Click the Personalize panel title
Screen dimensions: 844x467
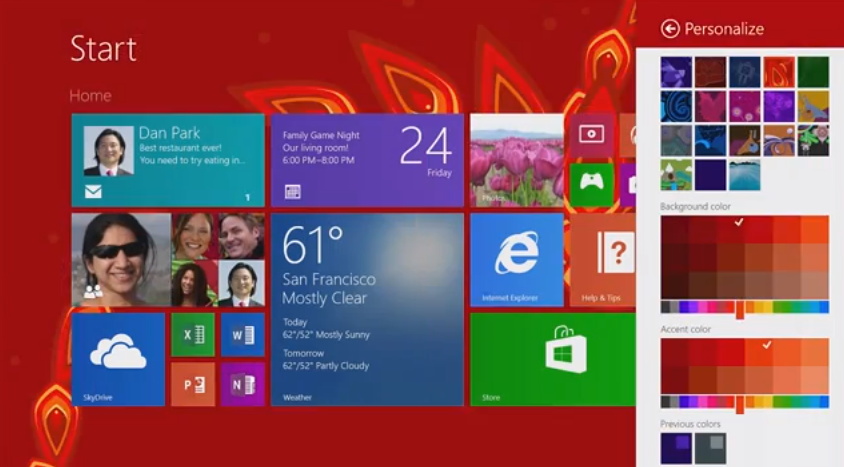(724, 29)
